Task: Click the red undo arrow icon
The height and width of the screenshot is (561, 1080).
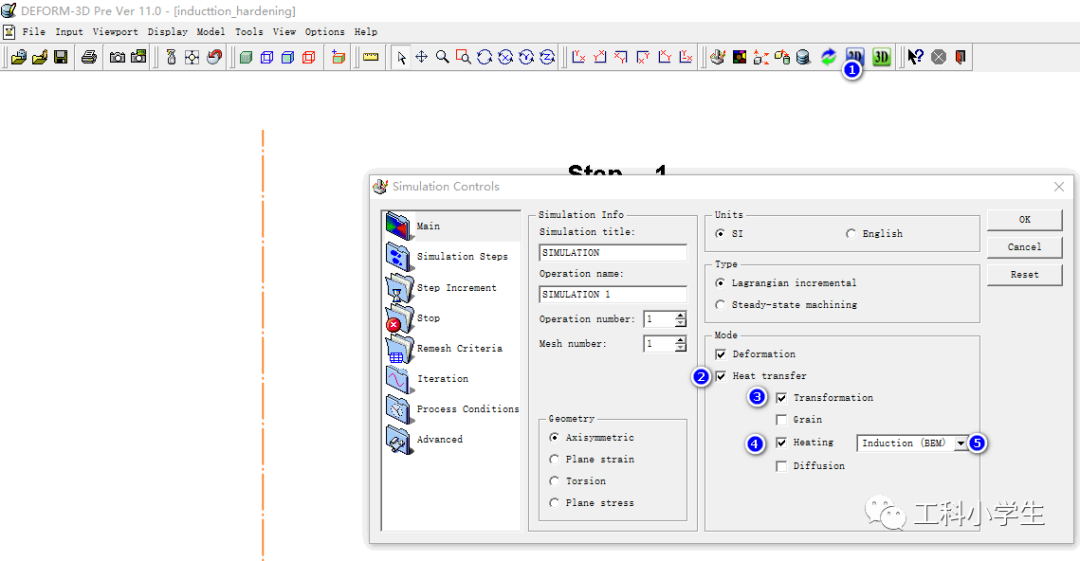Action: tap(214, 57)
